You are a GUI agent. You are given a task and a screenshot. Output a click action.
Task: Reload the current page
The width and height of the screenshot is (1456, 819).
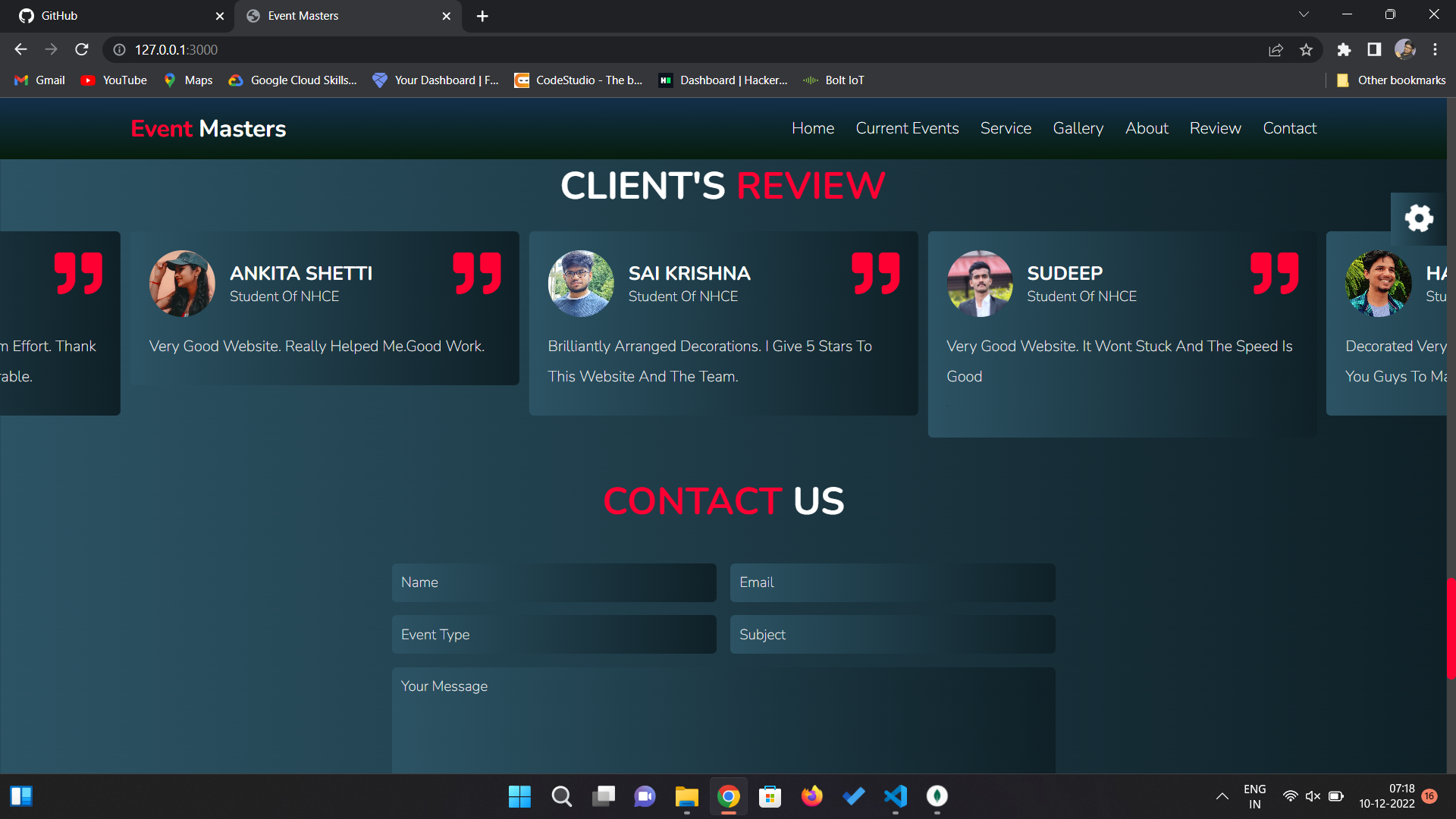[82, 49]
